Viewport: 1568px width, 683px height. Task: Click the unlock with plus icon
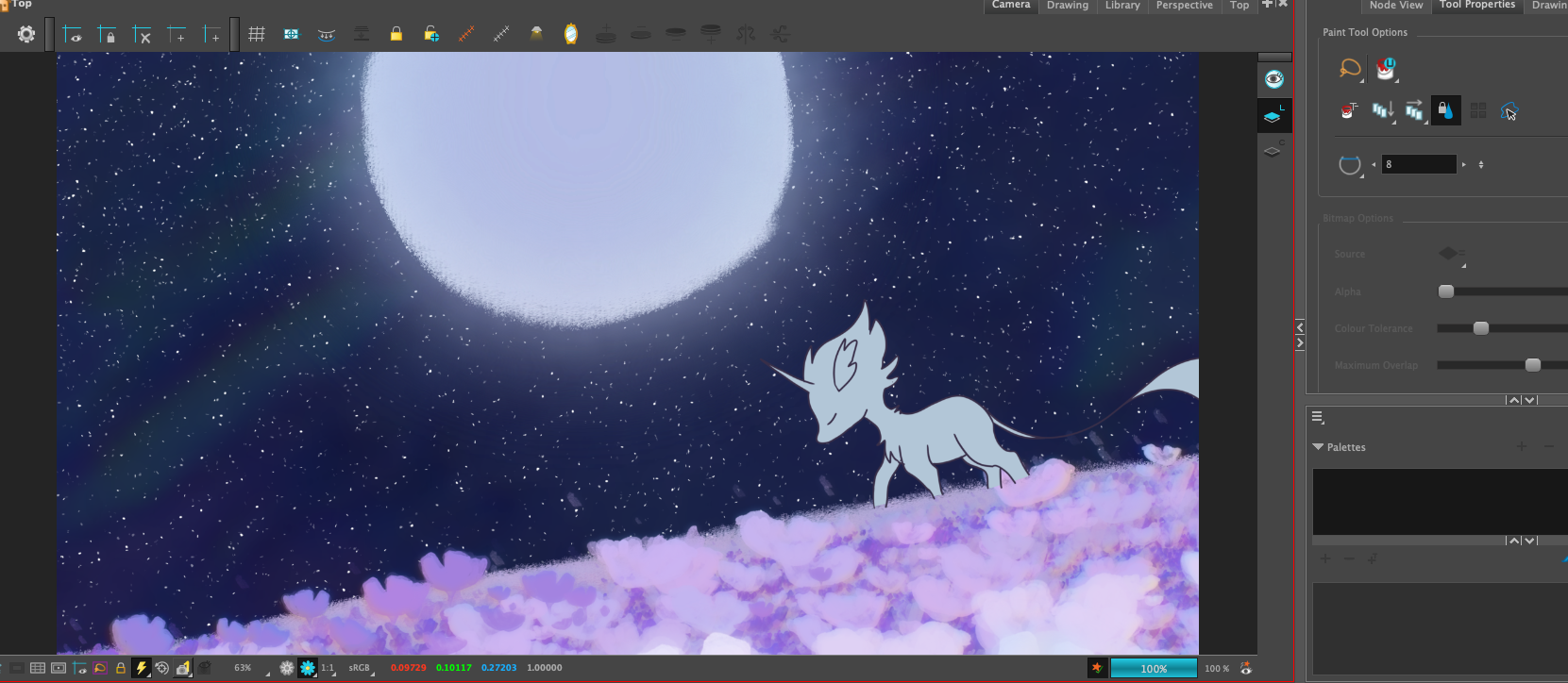[x=431, y=35]
